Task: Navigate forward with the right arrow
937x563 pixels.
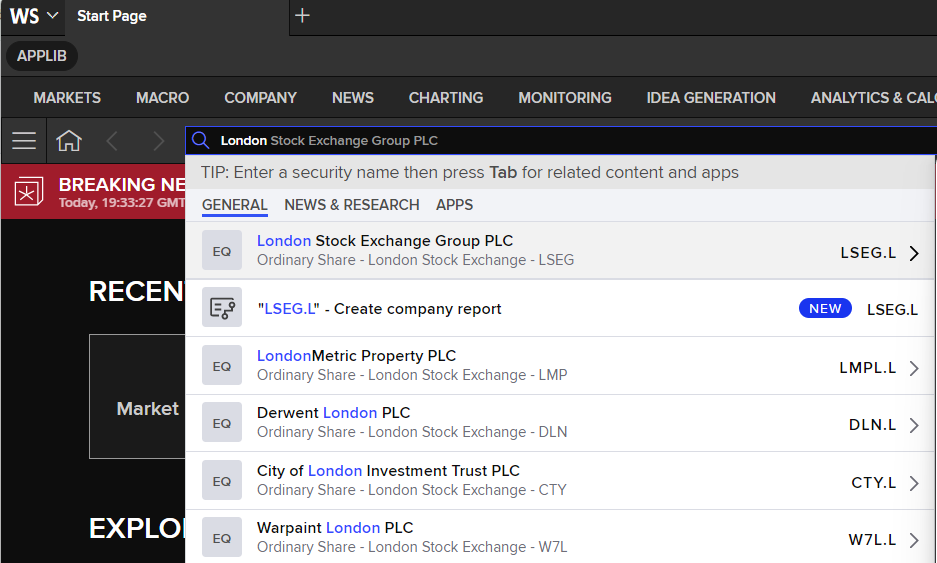Action: coord(158,141)
